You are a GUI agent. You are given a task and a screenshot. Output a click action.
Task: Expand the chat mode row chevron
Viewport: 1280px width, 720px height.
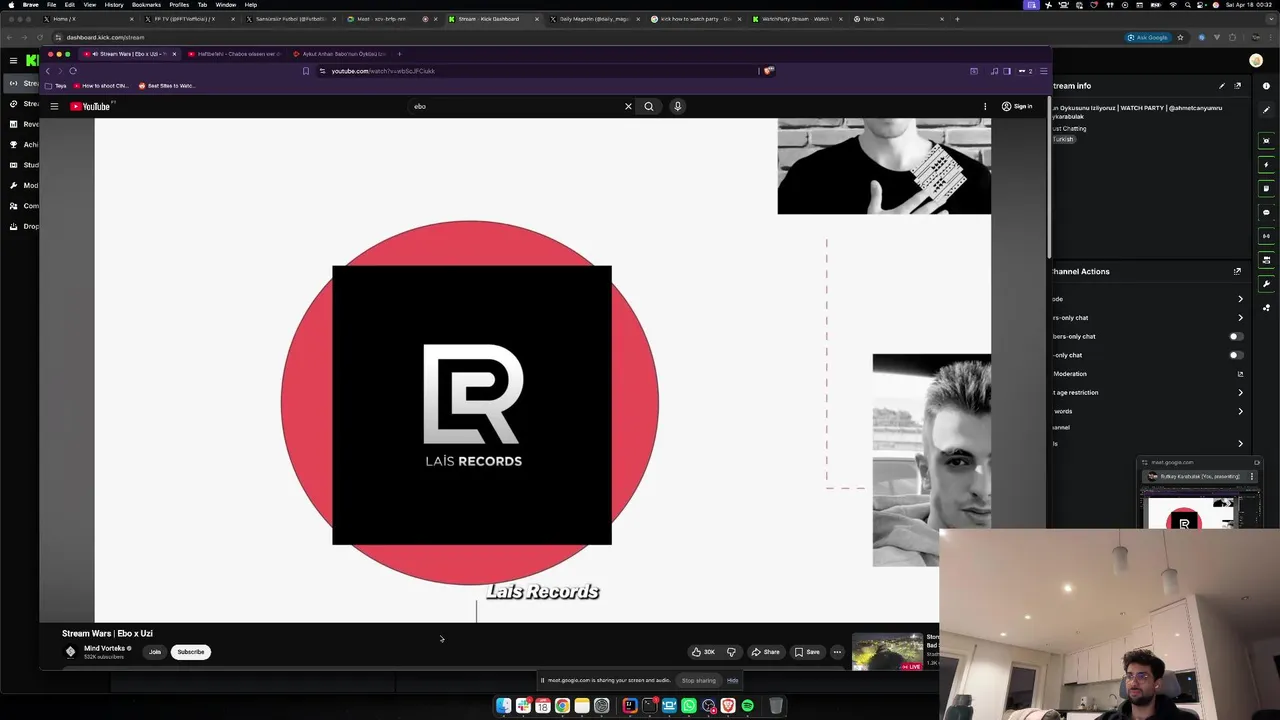tap(1240, 299)
